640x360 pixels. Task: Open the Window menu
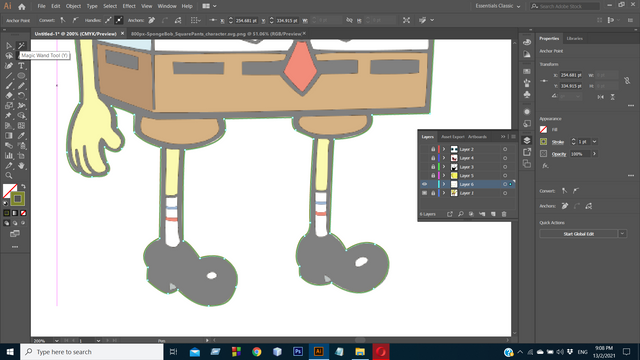[167, 6]
